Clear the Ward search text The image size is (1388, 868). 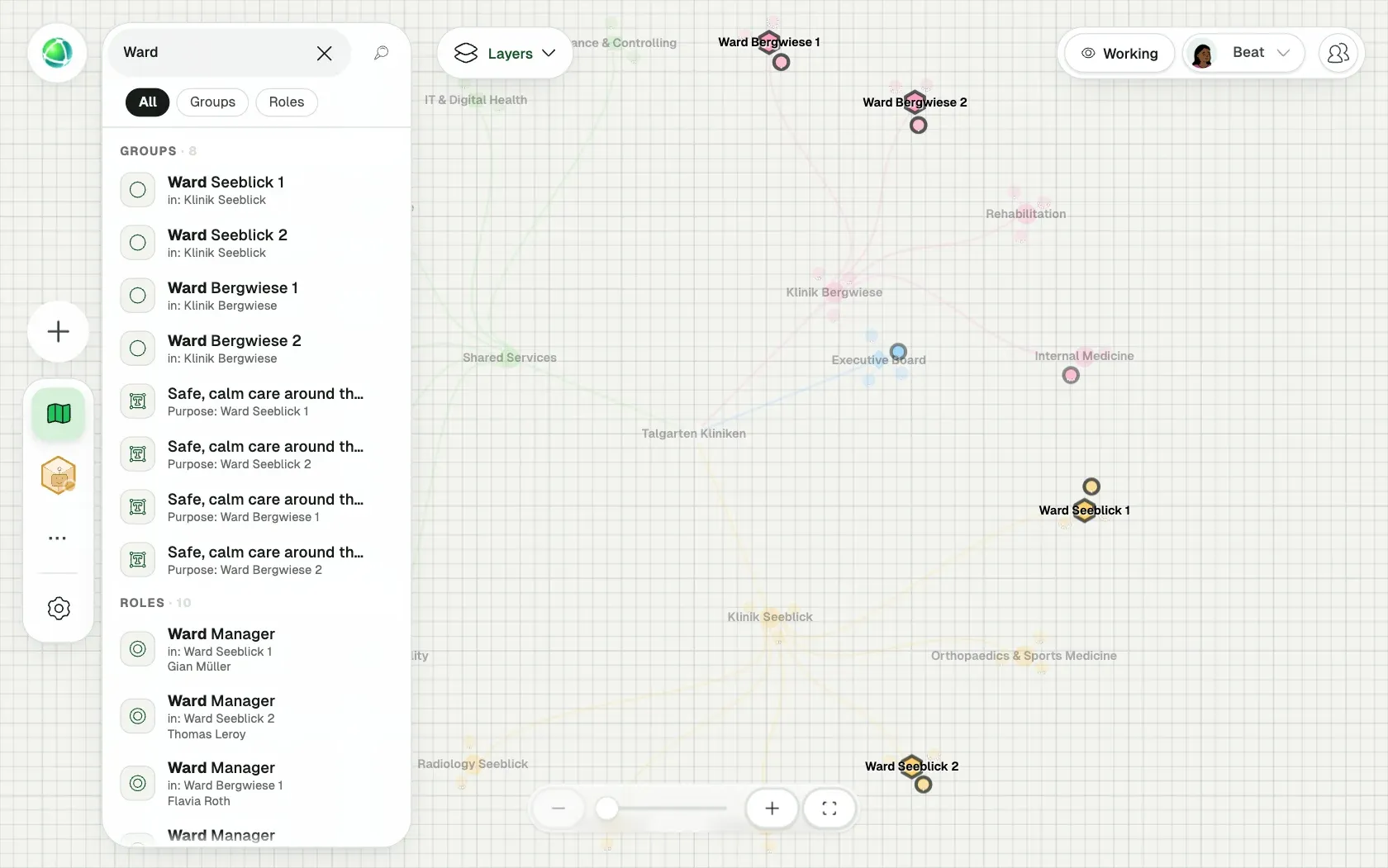pyautogui.click(x=324, y=53)
